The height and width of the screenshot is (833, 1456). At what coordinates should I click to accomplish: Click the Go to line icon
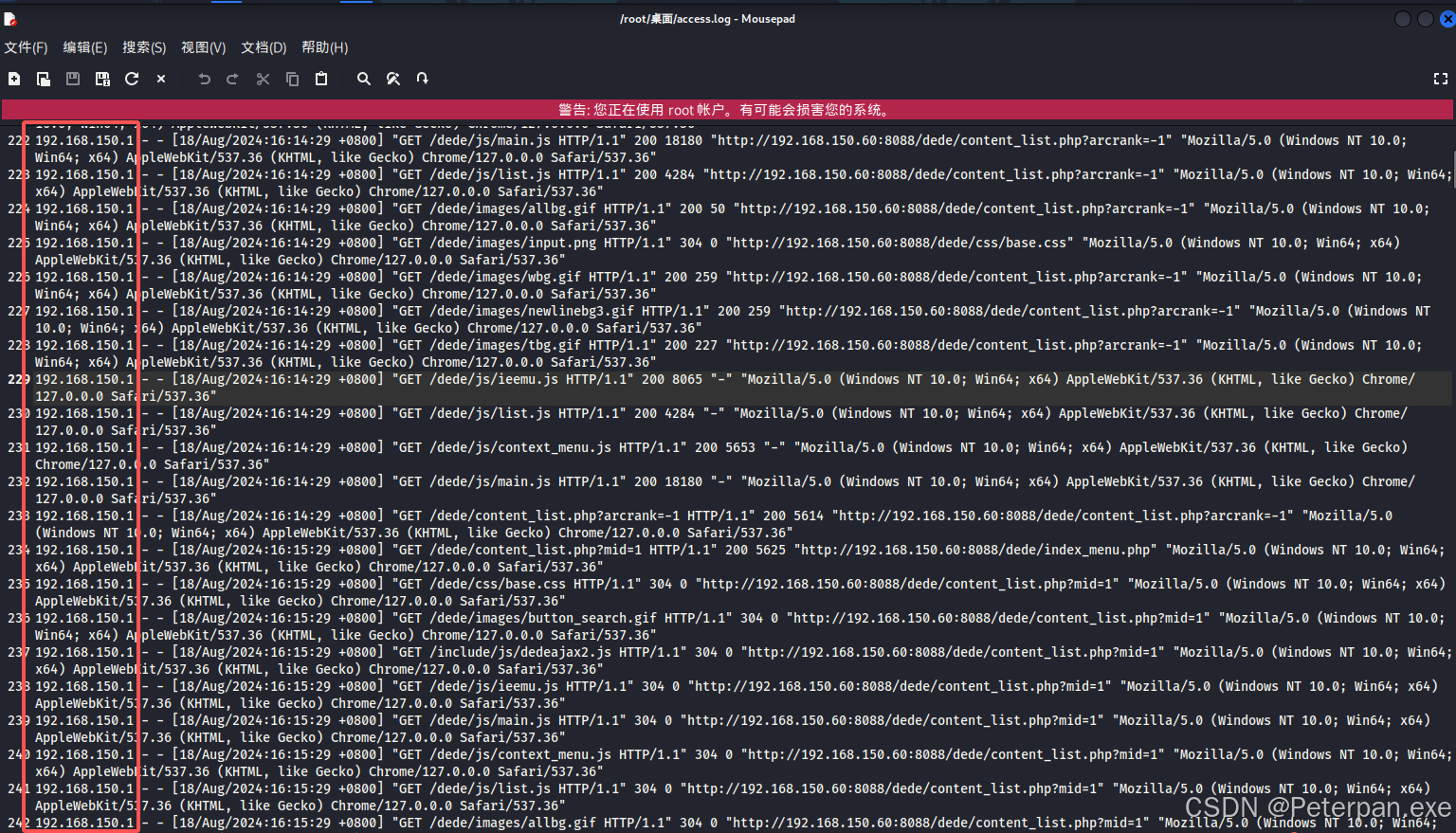[423, 80]
